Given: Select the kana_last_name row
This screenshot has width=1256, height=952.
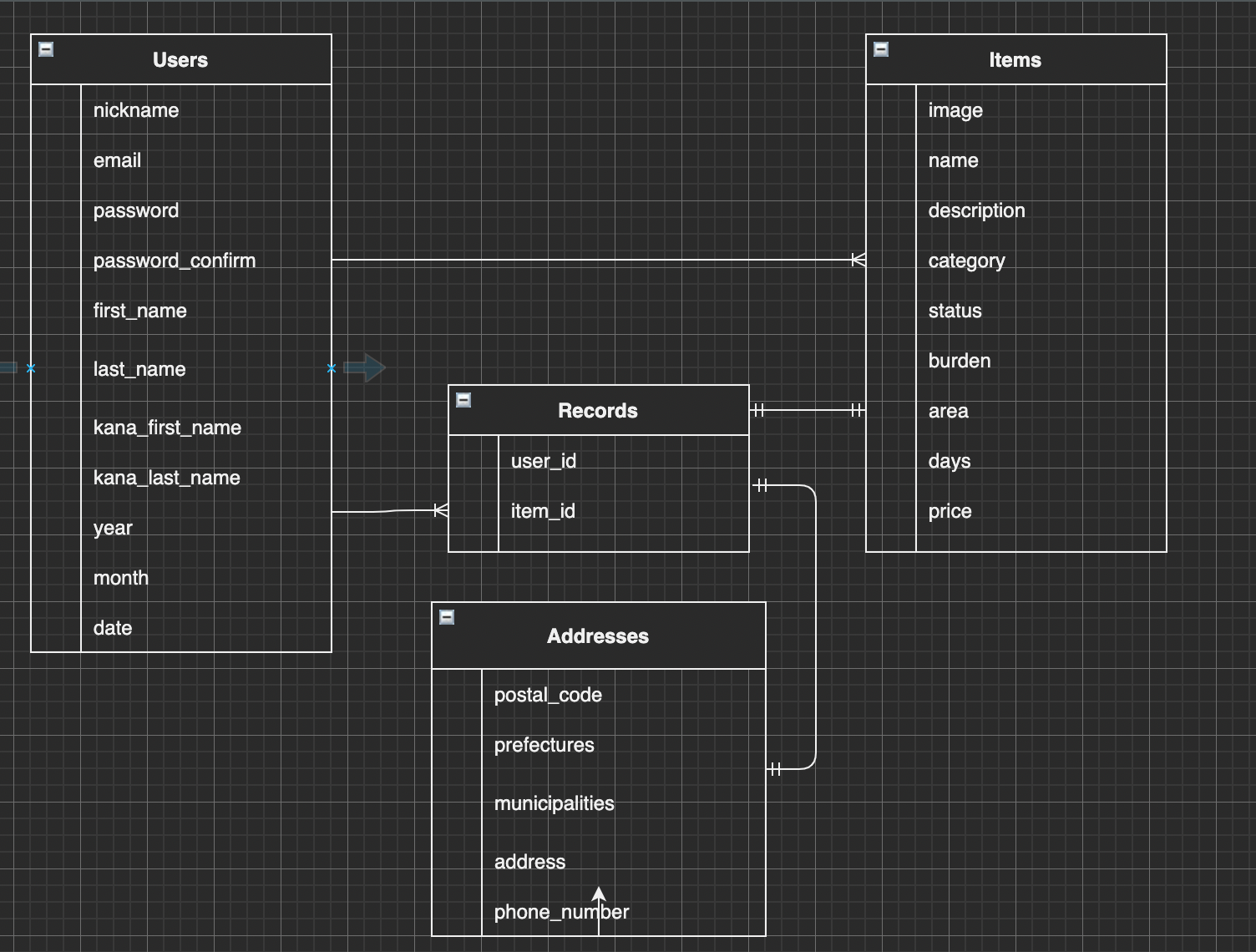Looking at the screenshot, I should pyautogui.click(x=181, y=477).
